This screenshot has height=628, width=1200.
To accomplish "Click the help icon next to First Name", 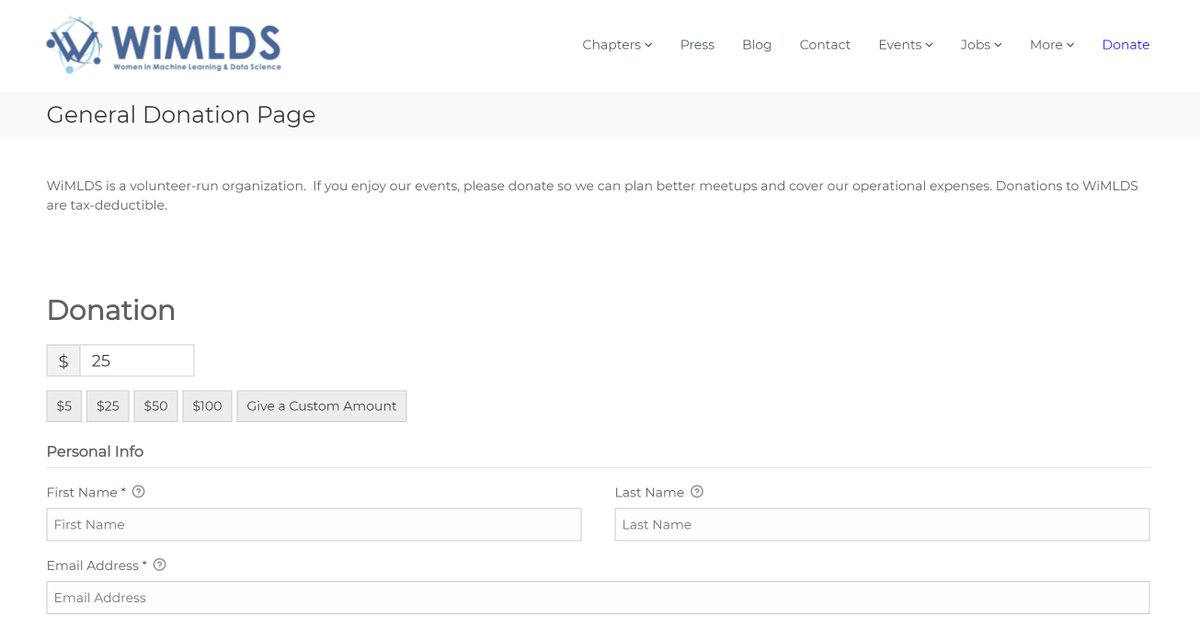I will coord(139,492).
